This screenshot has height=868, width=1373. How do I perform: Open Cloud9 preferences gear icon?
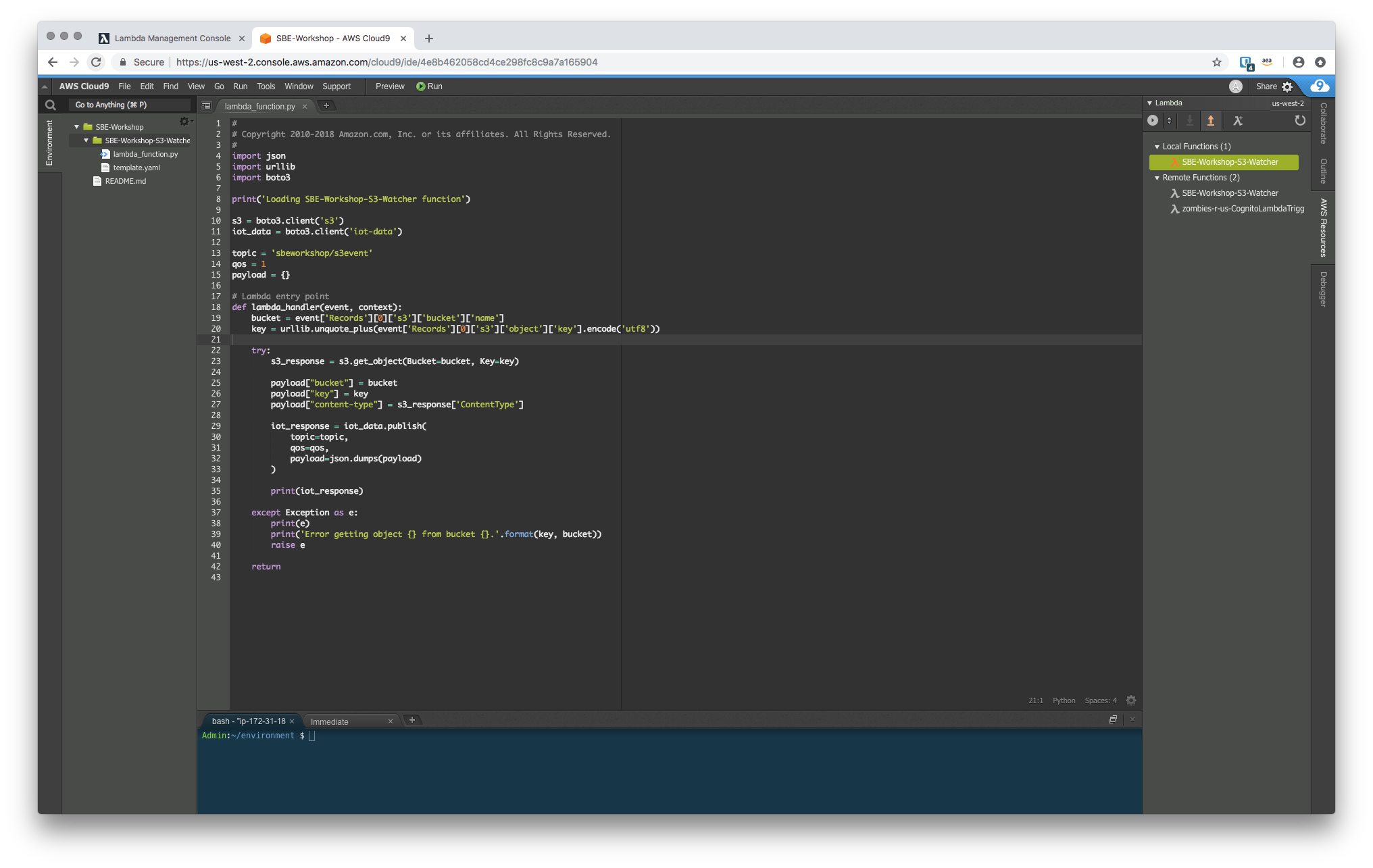coord(1287,86)
